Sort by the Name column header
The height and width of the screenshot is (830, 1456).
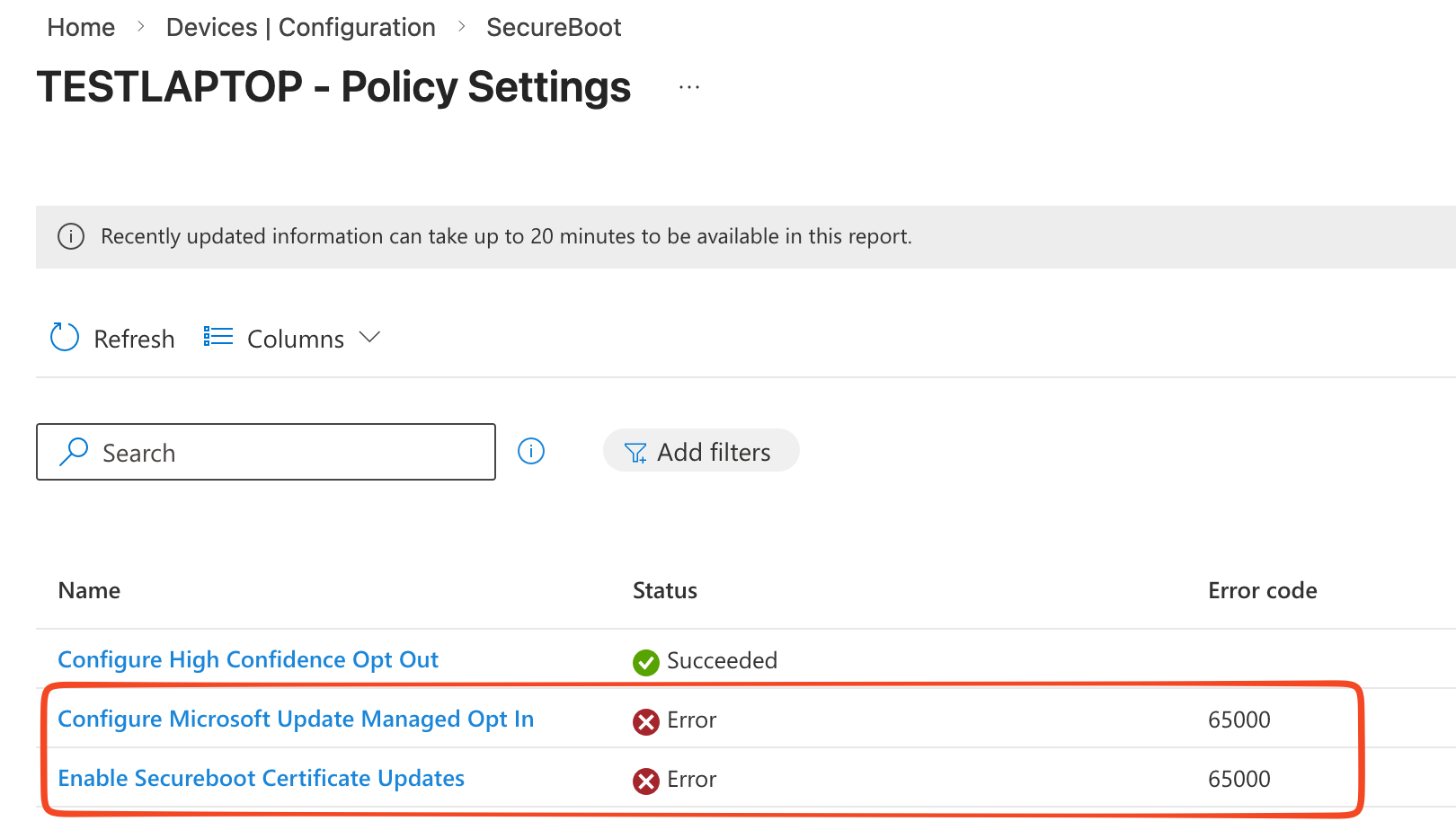coord(89,590)
